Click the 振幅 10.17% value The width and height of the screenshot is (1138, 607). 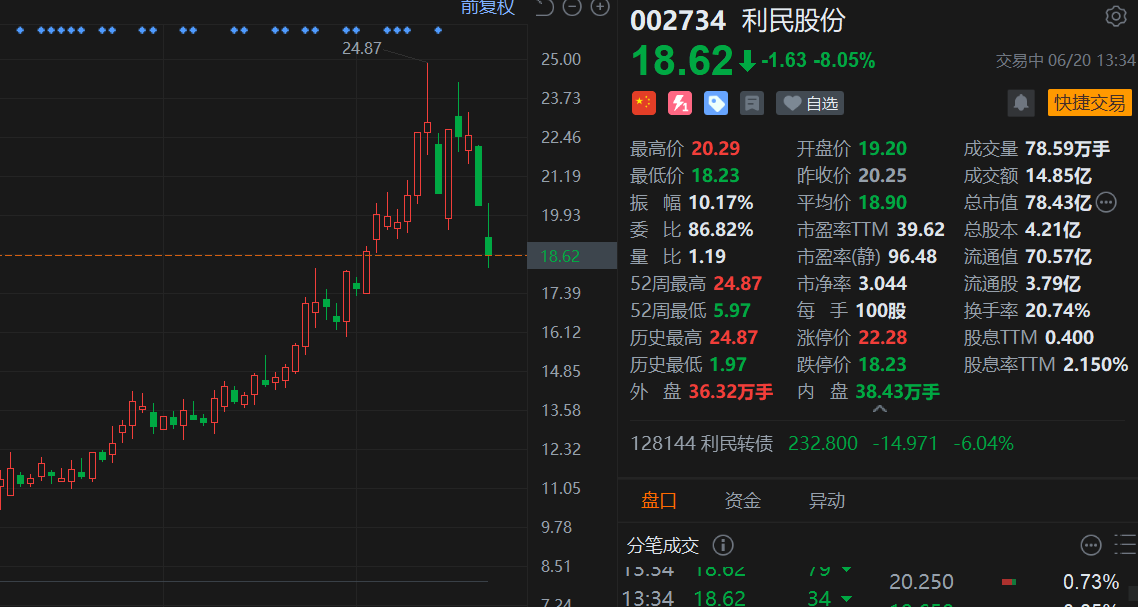723,203
